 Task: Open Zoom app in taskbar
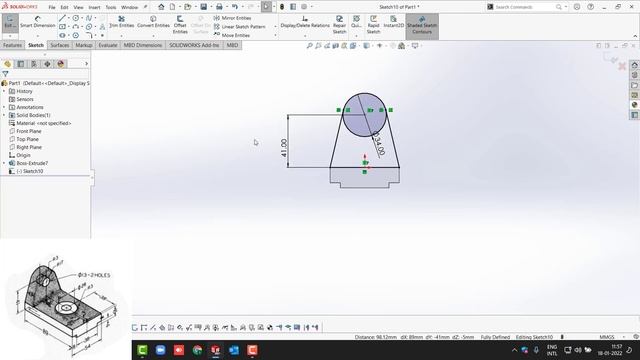160,350
